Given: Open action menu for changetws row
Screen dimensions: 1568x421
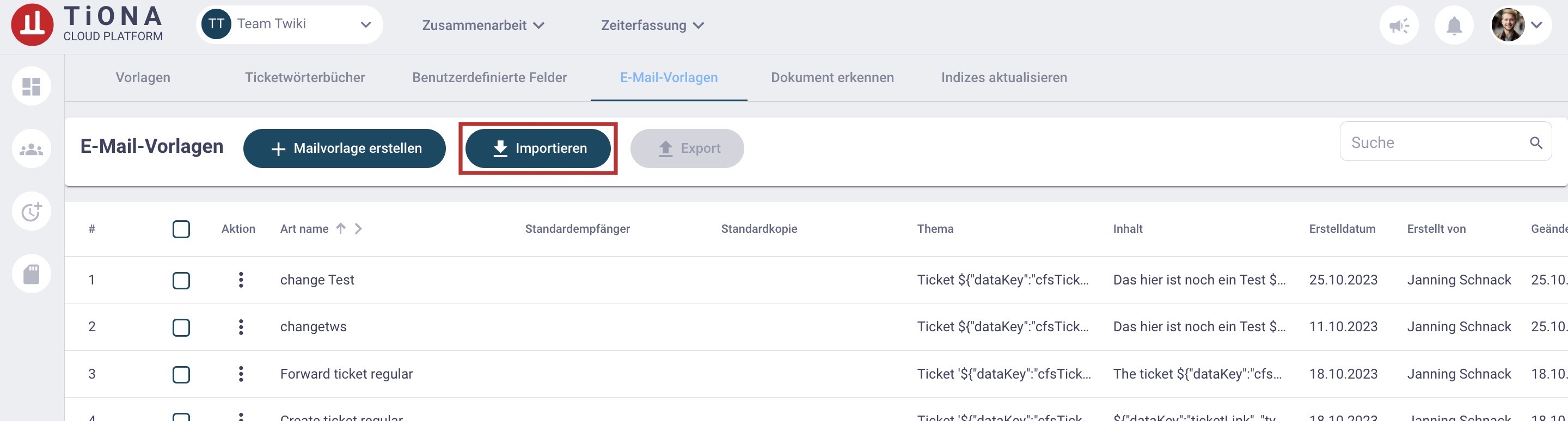Looking at the screenshot, I should (241, 327).
